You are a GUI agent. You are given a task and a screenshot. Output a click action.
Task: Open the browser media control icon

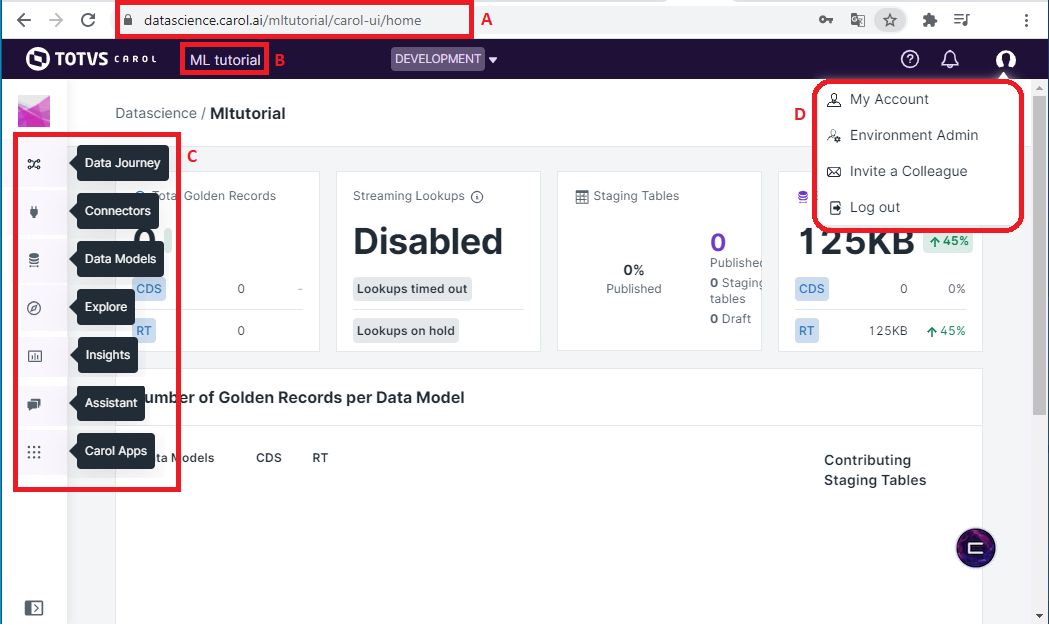point(961,20)
